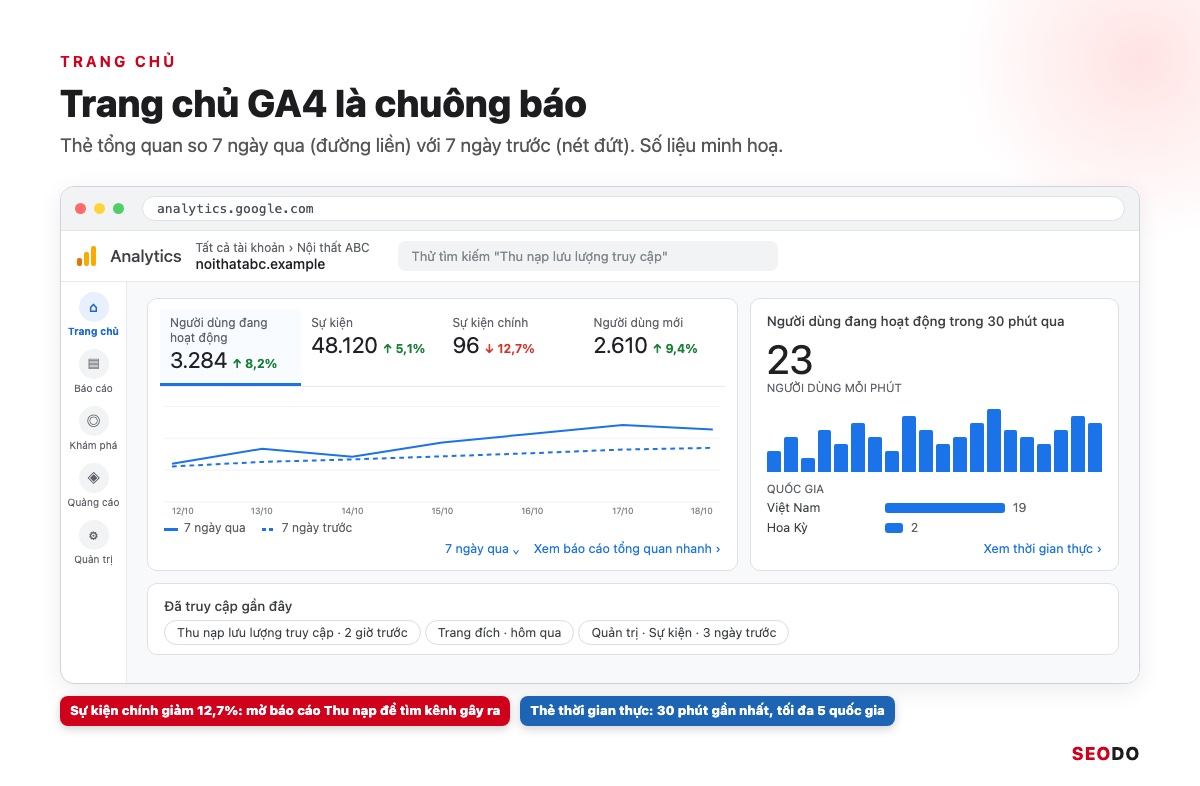Open Xem báo cáo tổng quan nhanh link
The height and width of the screenshot is (786, 1200).
tap(627, 549)
